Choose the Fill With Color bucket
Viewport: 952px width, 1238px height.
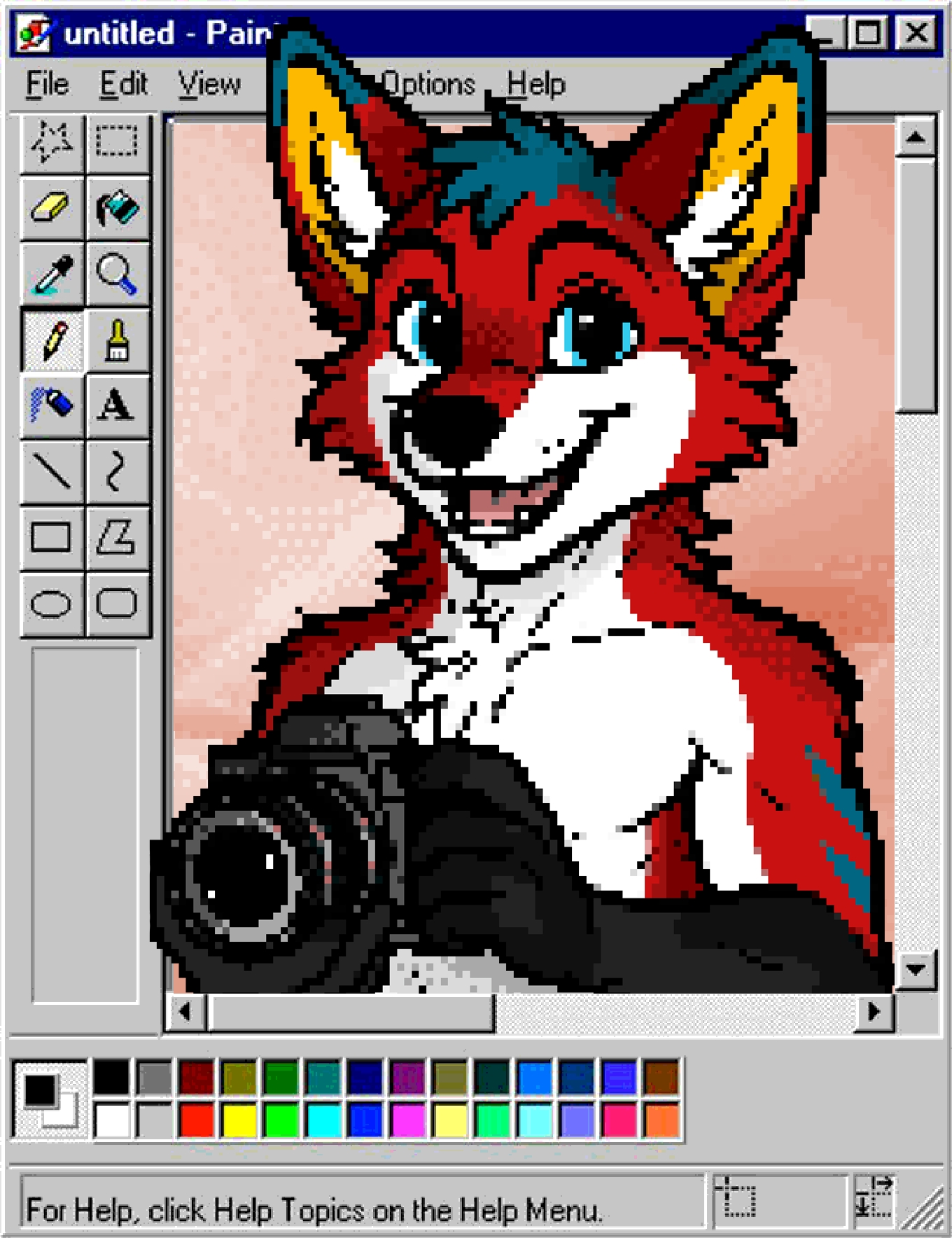click(117, 208)
